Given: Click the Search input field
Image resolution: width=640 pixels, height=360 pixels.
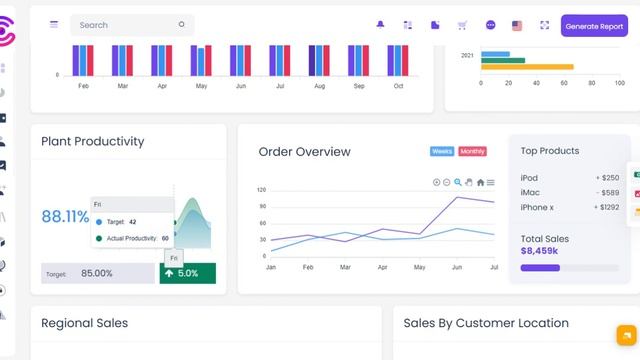Looking at the screenshot, I should tap(132, 25).
